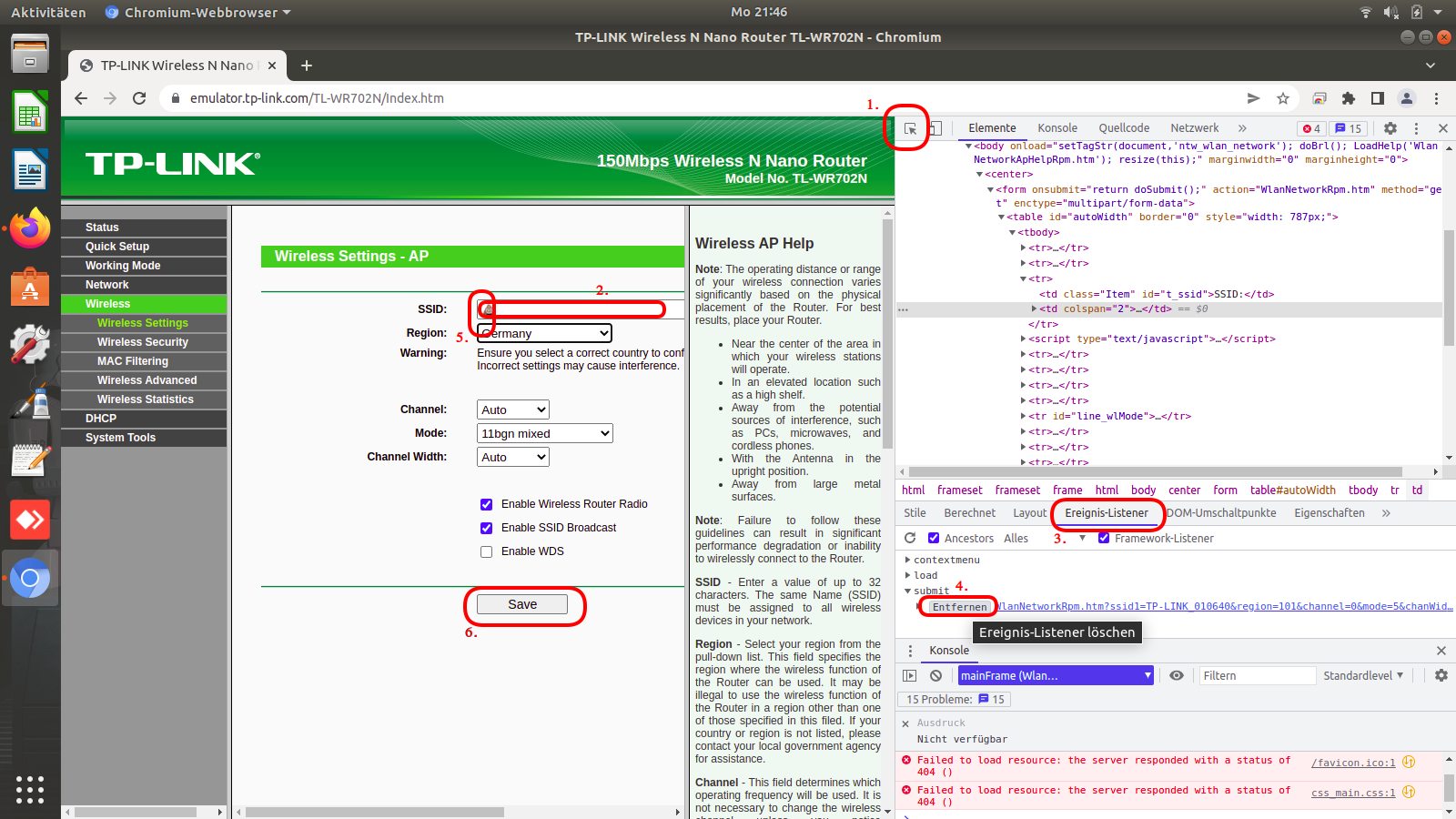Clear the console with the circle-slash icon
The image size is (1456, 819).
(x=935, y=675)
